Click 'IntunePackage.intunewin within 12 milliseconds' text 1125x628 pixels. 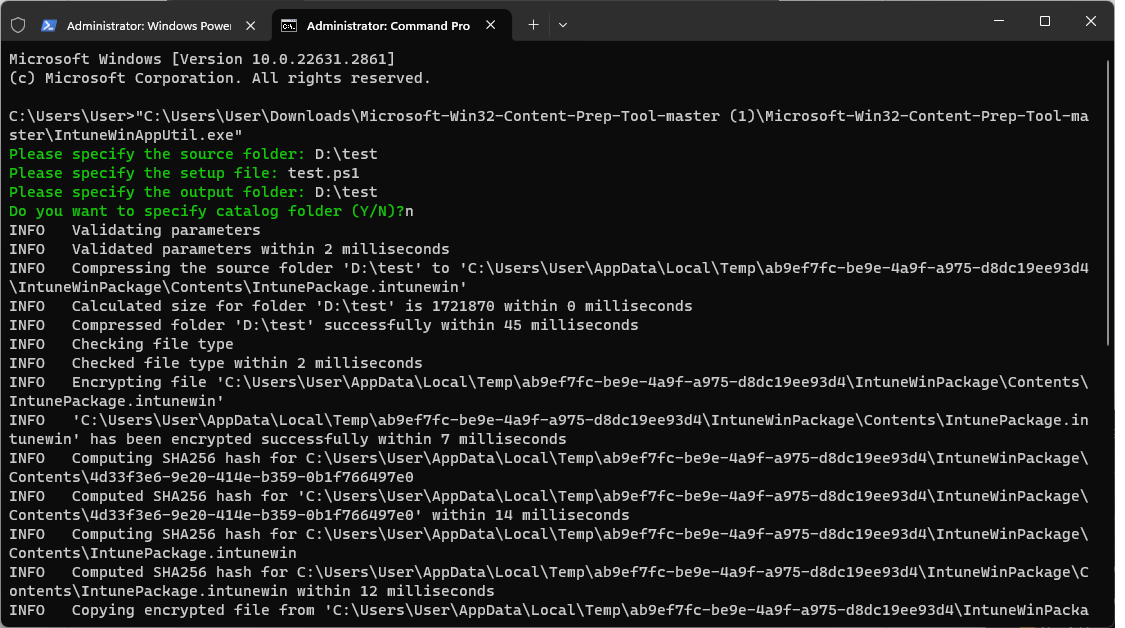(x=288, y=591)
